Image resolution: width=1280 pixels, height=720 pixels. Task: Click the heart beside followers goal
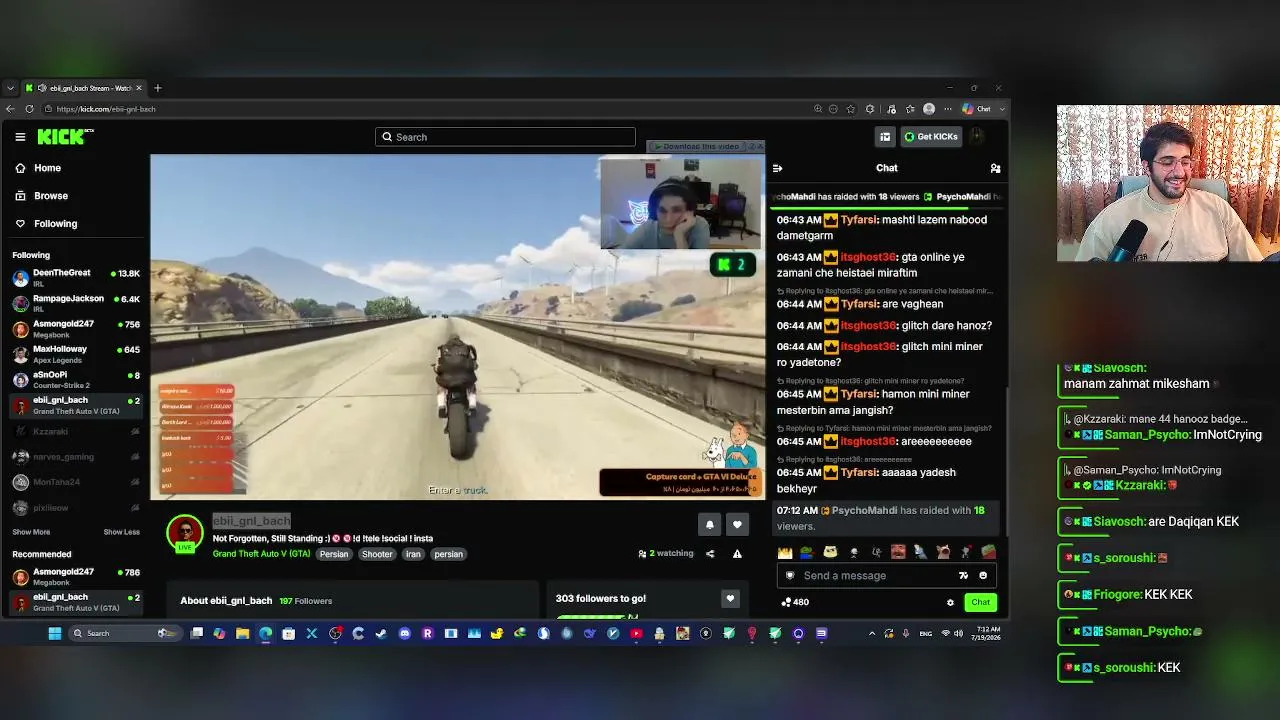730,599
